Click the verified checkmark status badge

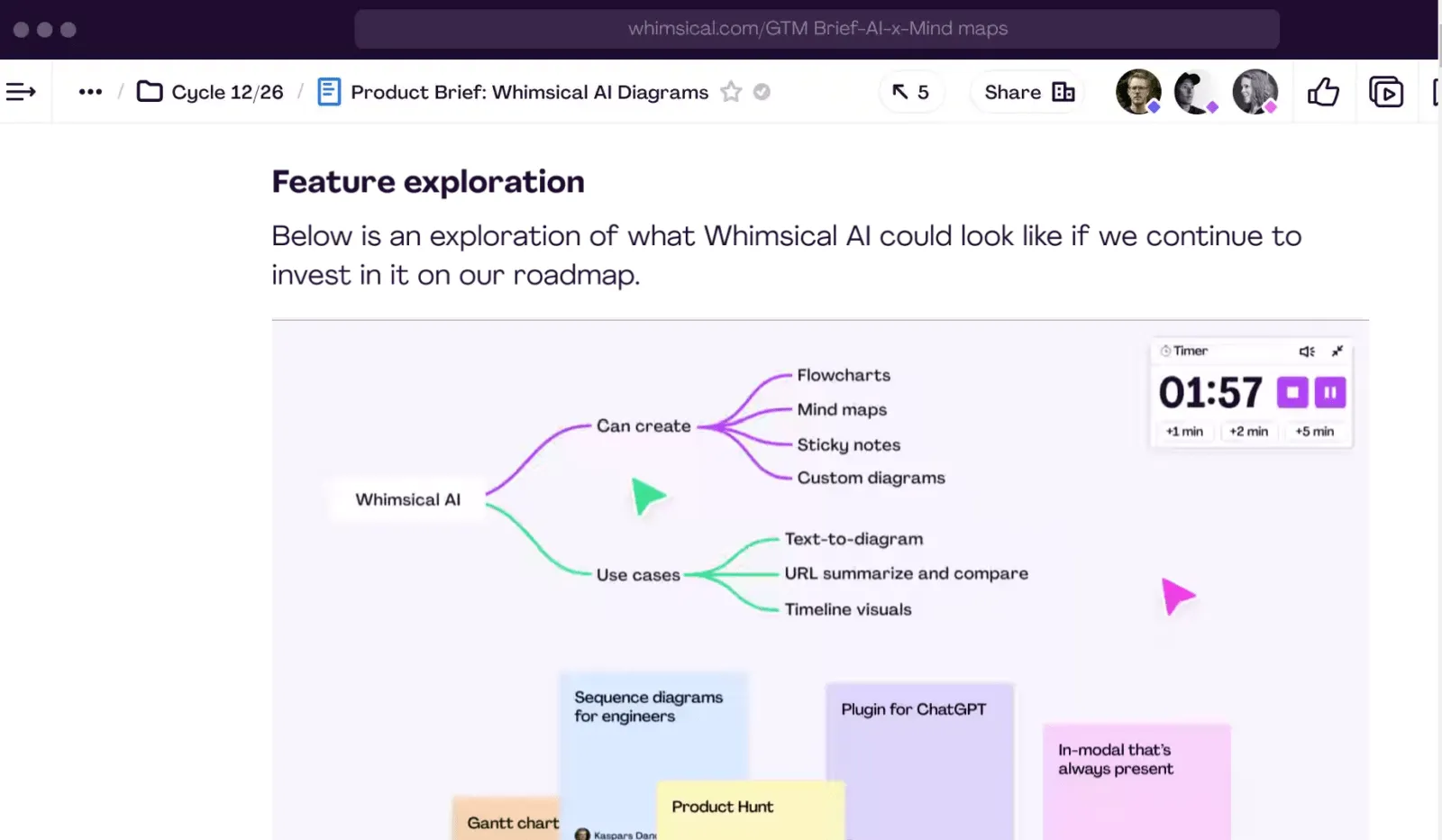tap(762, 92)
